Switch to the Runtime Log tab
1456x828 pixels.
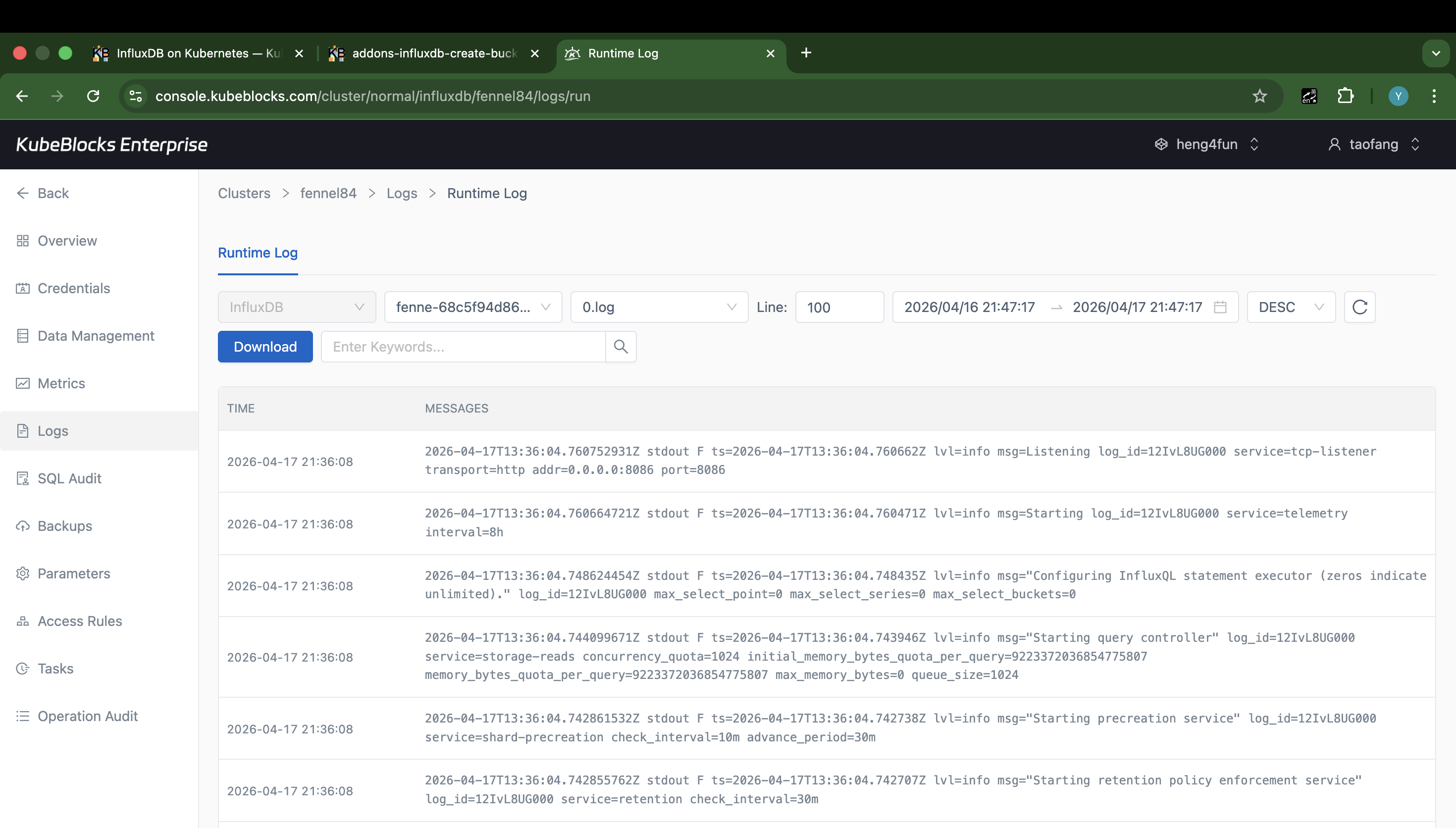coord(258,253)
